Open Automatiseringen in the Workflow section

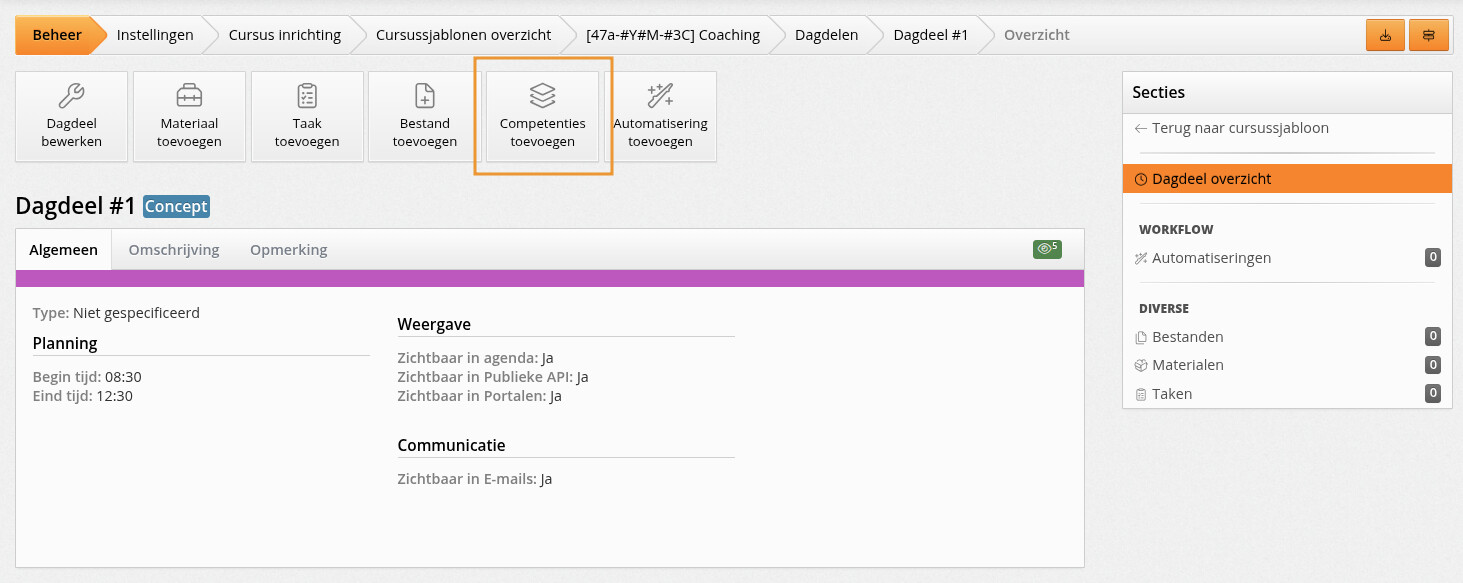(x=1211, y=258)
